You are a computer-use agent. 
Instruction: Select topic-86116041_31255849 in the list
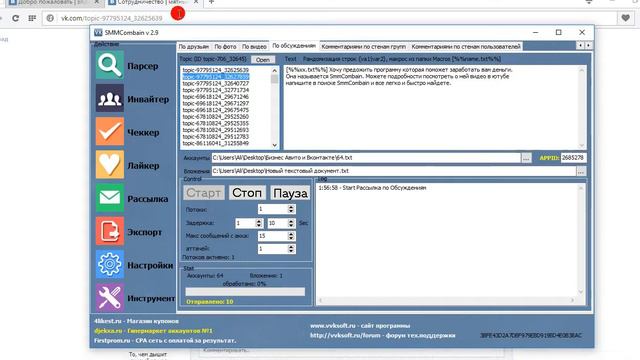(x=216, y=143)
